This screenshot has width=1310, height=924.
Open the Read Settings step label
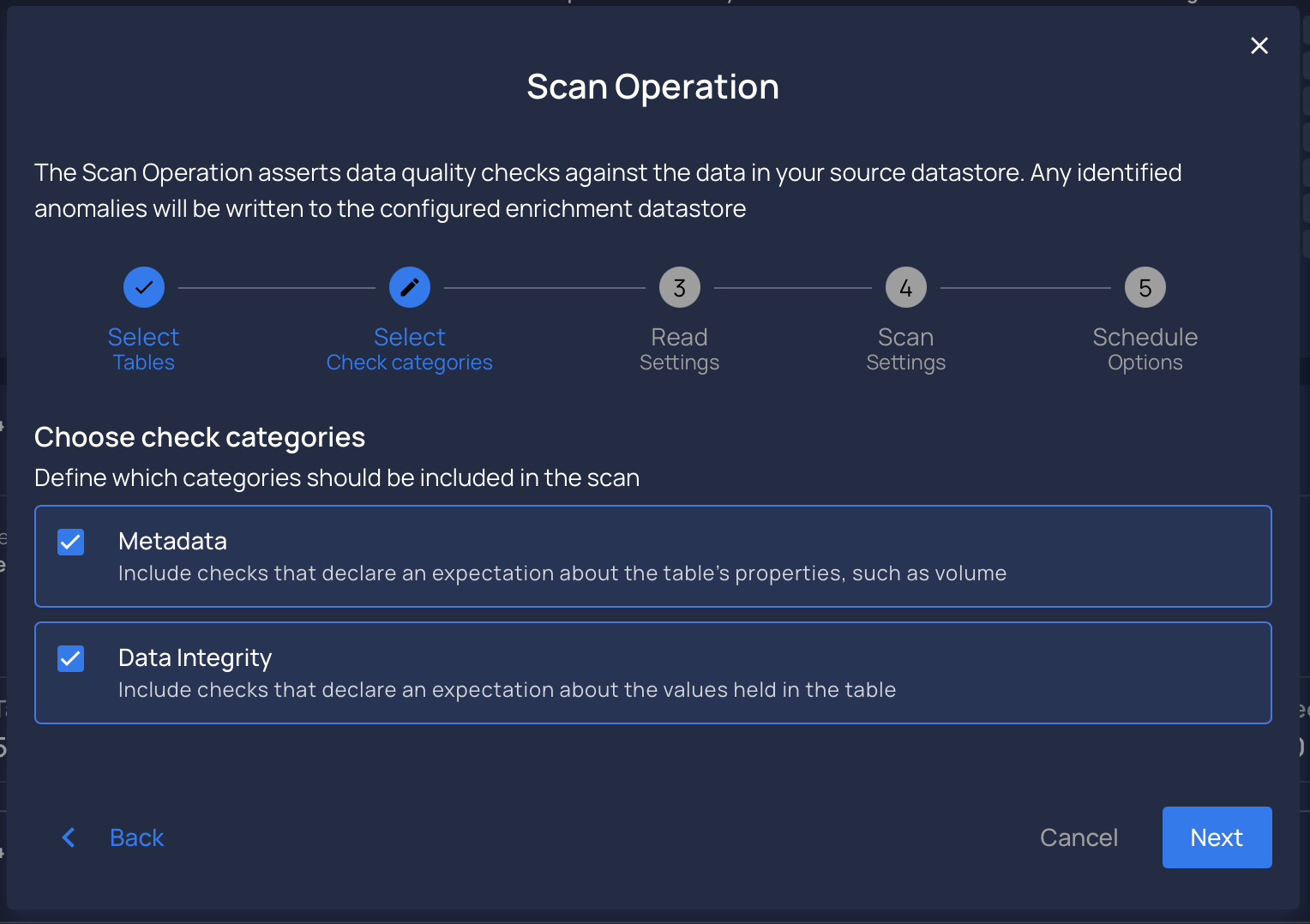click(680, 349)
